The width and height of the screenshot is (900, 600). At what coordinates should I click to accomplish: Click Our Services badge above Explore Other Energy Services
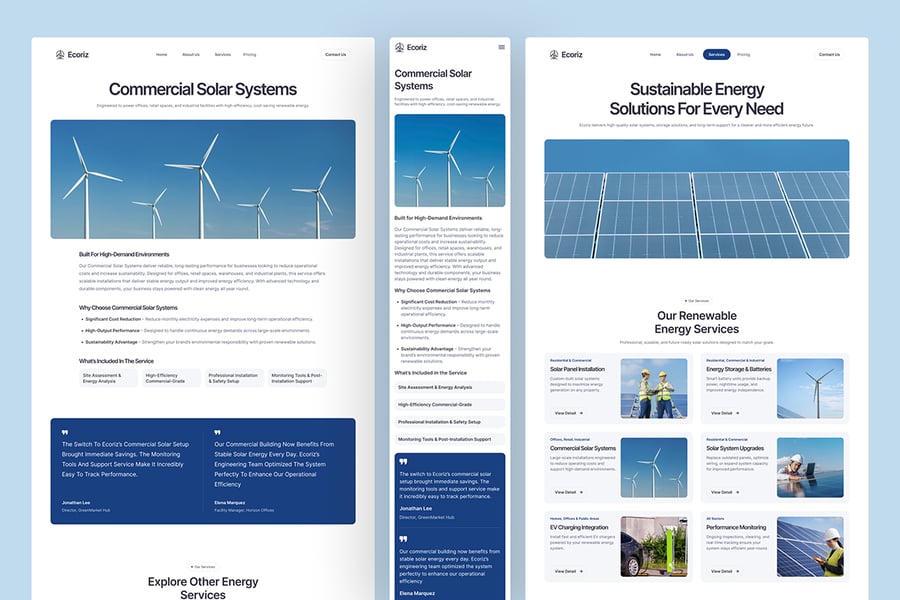coord(203,567)
